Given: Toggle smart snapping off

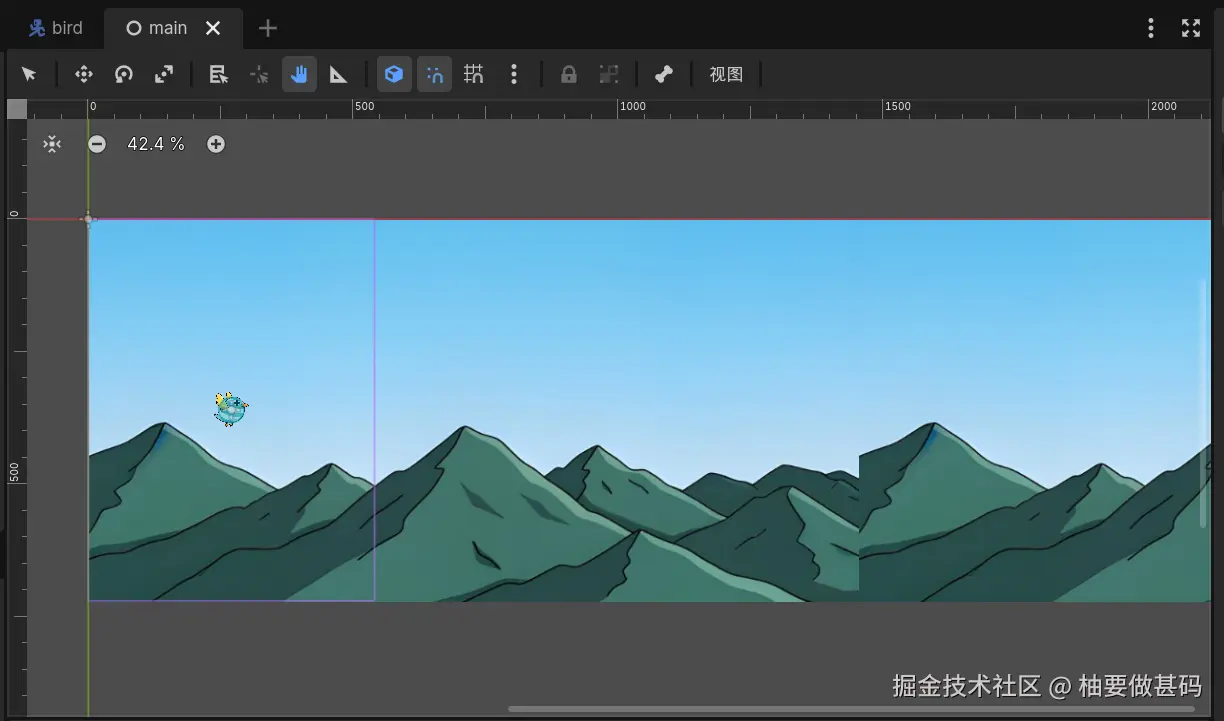Looking at the screenshot, I should point(434,74).
